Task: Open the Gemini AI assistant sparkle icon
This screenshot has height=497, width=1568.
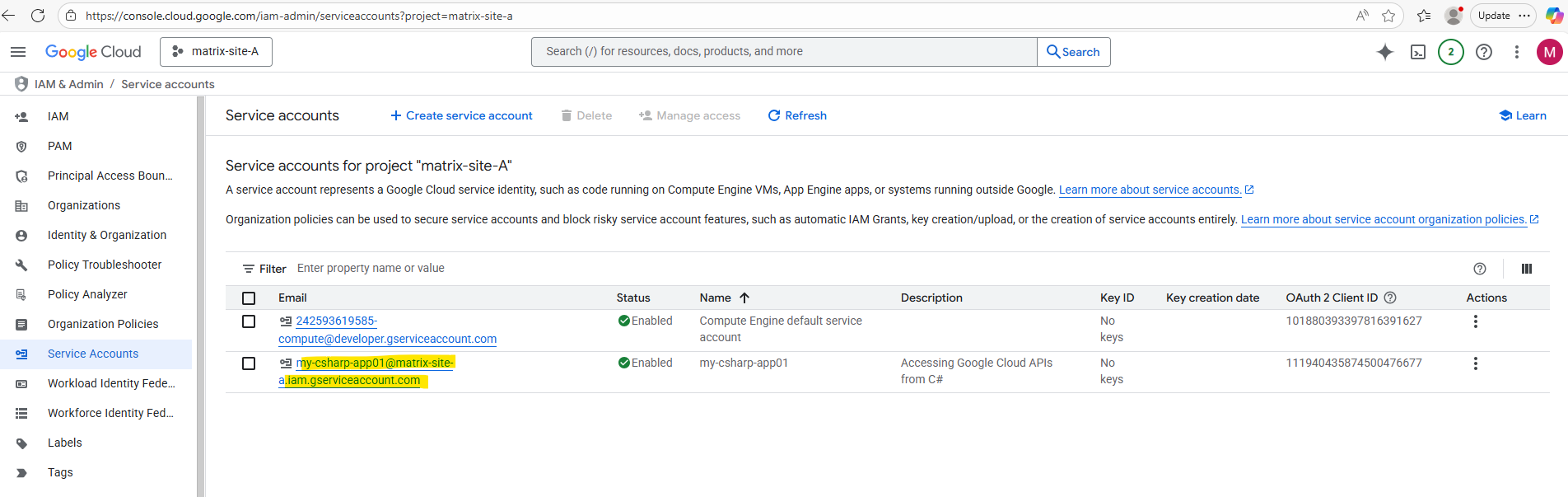Action: [x=1385, y=52]
